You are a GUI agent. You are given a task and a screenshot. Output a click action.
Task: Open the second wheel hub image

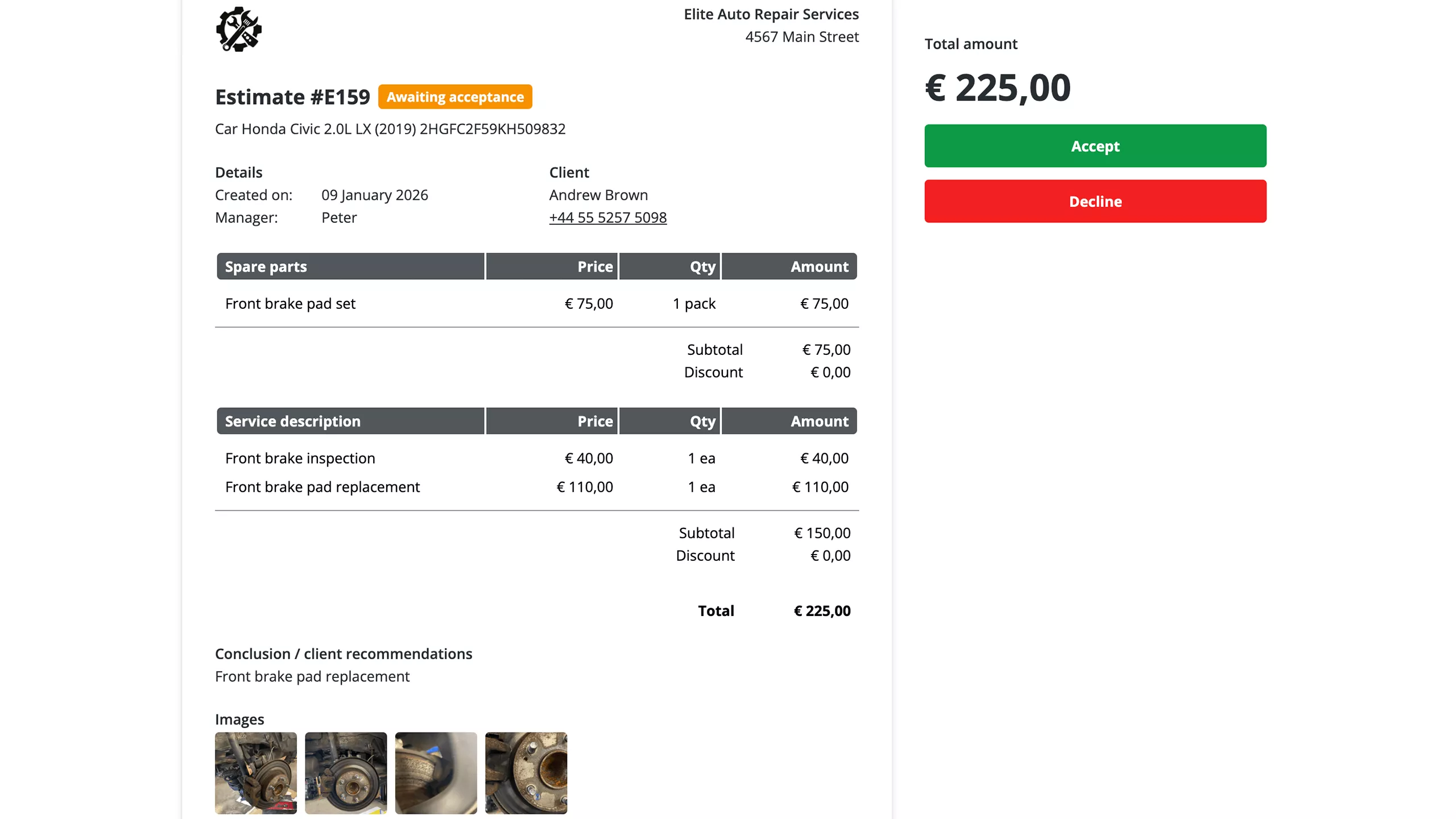345,773
